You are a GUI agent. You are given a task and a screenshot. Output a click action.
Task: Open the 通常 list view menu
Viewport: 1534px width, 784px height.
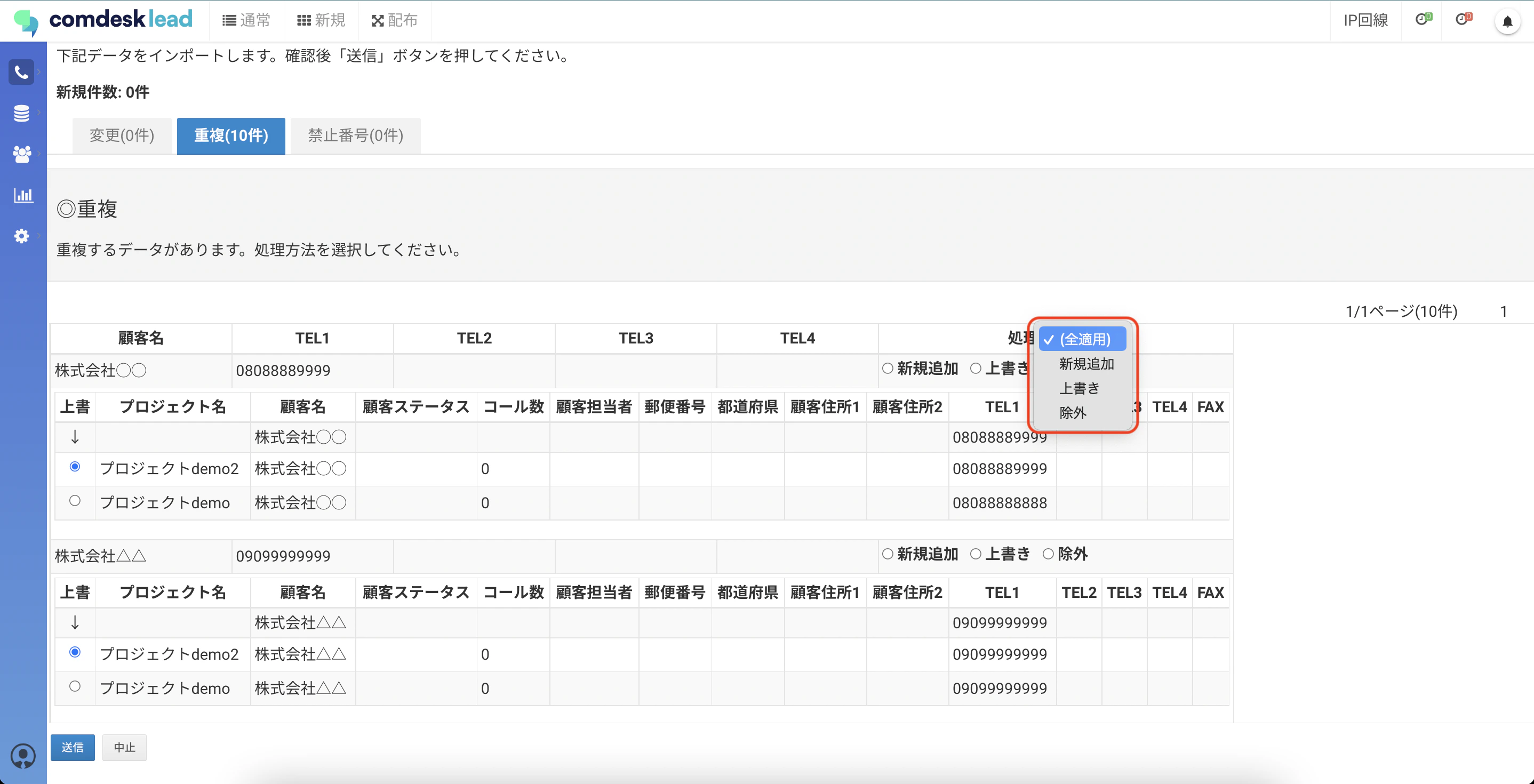246,21
